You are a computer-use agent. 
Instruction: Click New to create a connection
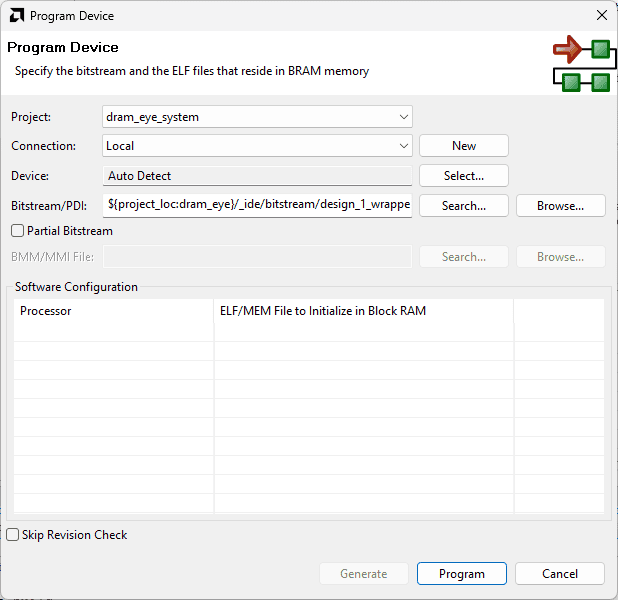464,146
